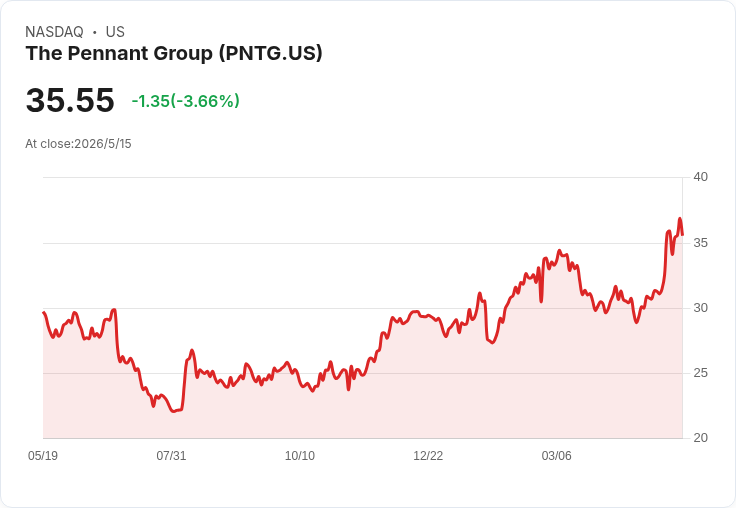The width and height of the screenshot is (736, 508).
Task: Click the 07/31 x-axis date label
Action: 171,455
